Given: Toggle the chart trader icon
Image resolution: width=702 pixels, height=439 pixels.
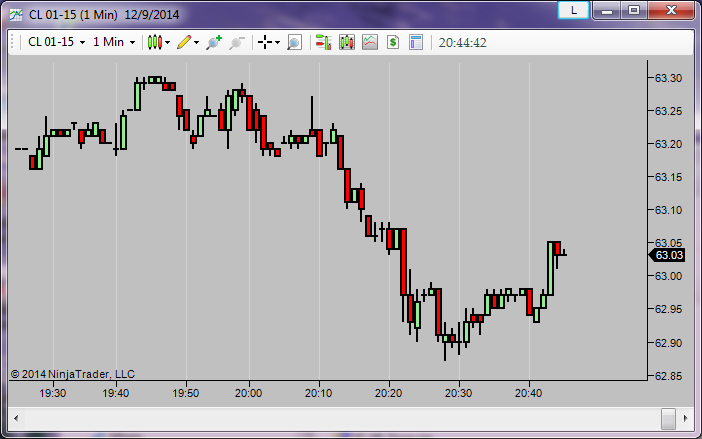Looking at the screenshot, I should (323, 43).
